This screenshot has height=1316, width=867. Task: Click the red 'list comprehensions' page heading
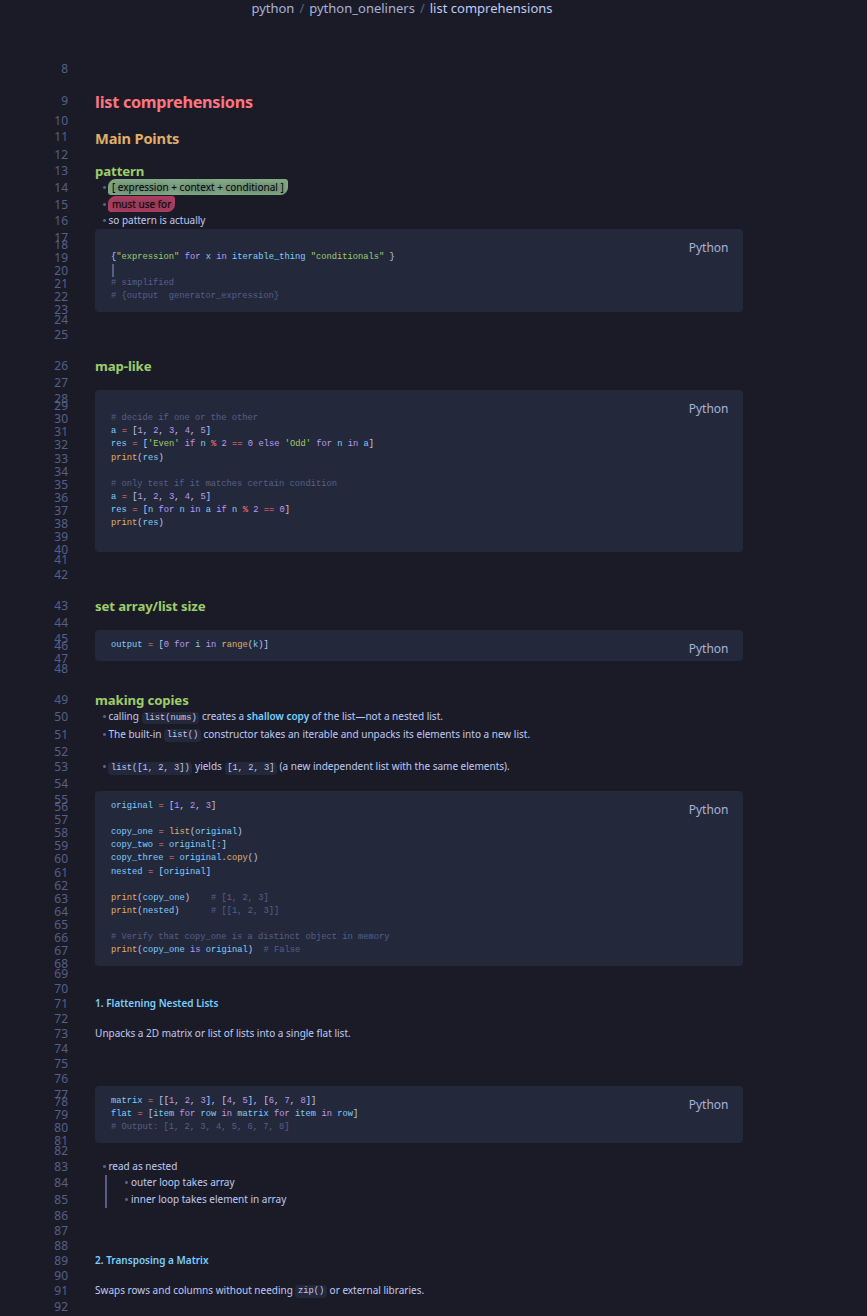(174, 102)
